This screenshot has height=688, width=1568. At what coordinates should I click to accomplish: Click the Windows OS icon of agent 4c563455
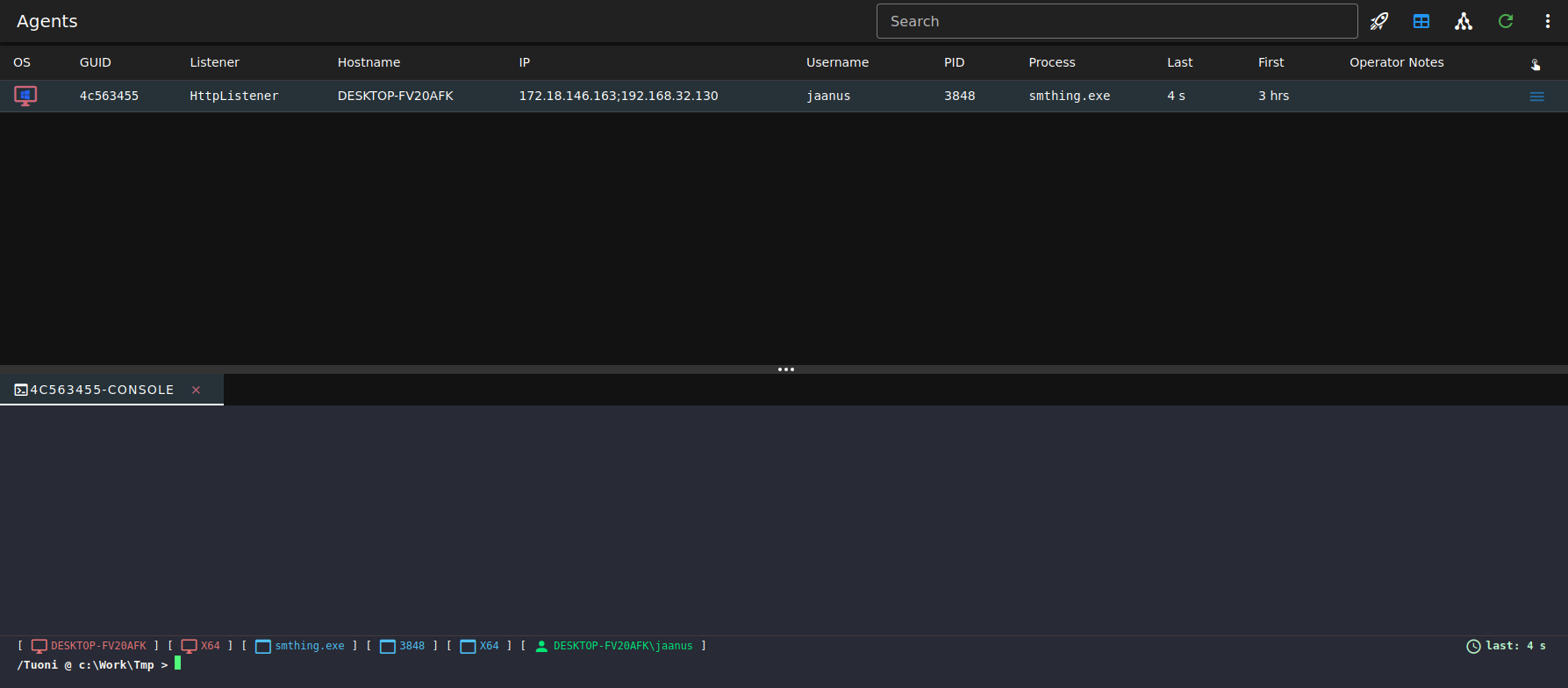coord(25,96)
